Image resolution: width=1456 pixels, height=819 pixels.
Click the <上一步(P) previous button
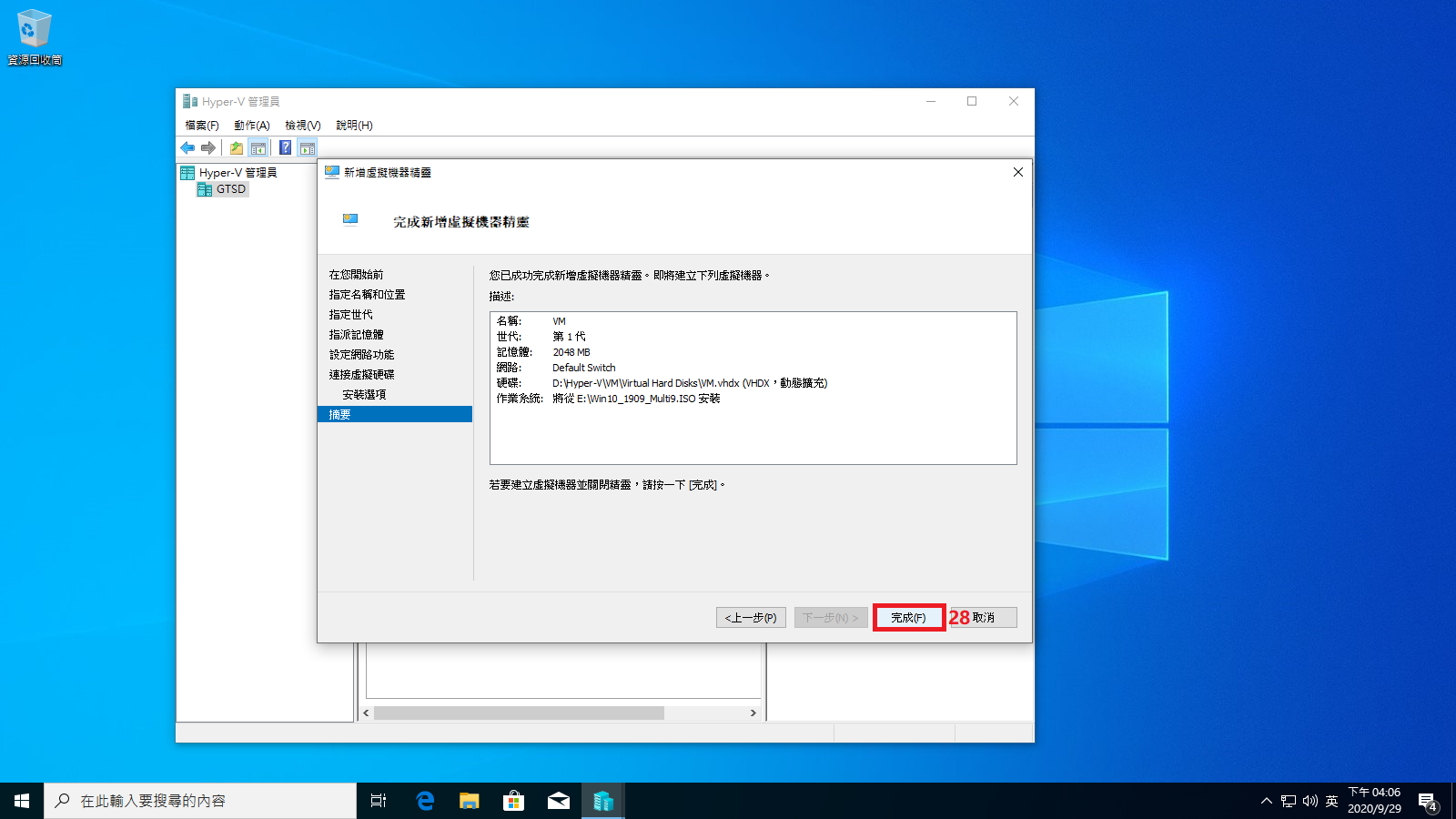pos(751,617)
